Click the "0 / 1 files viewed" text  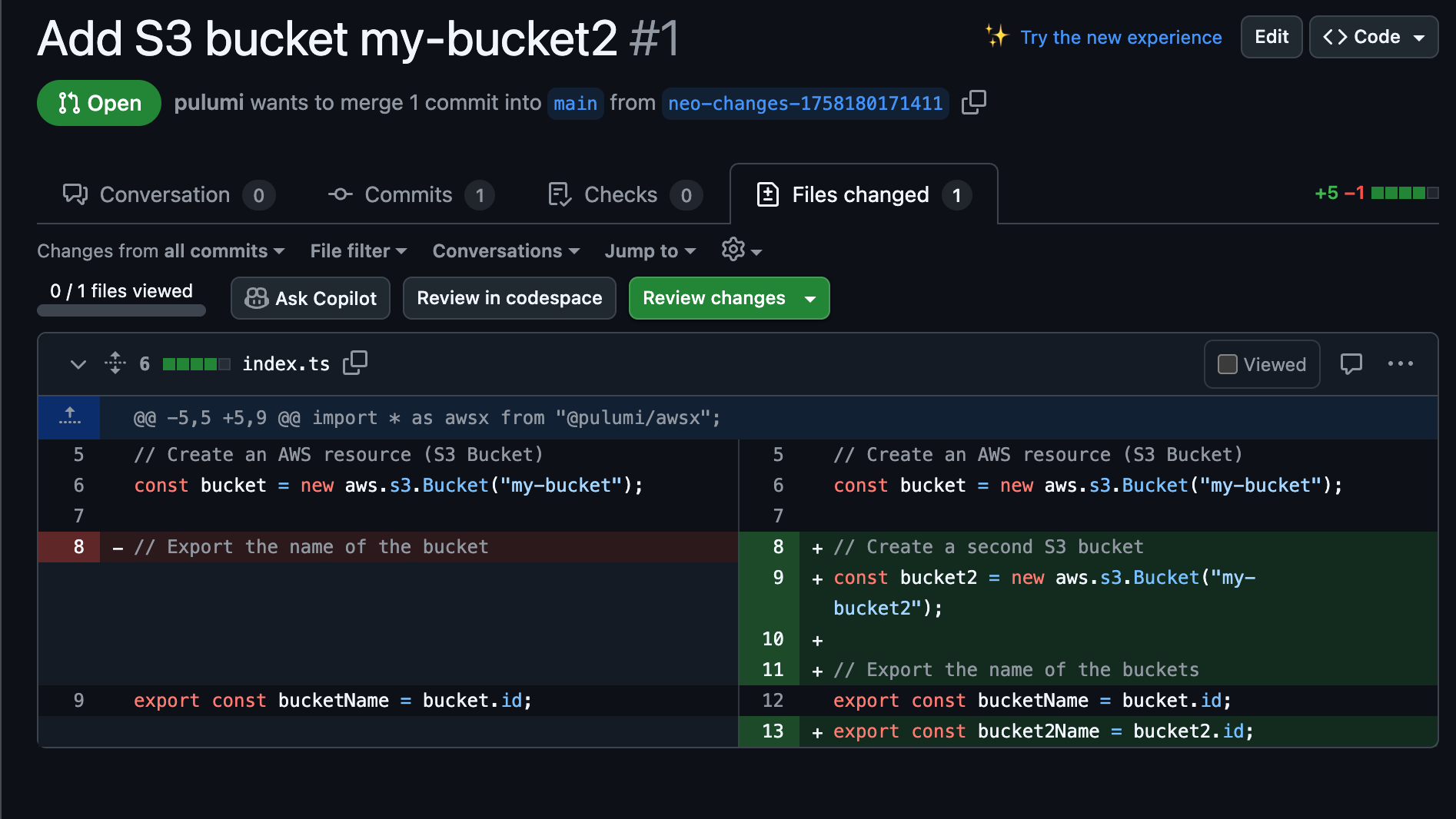point(121,291)
